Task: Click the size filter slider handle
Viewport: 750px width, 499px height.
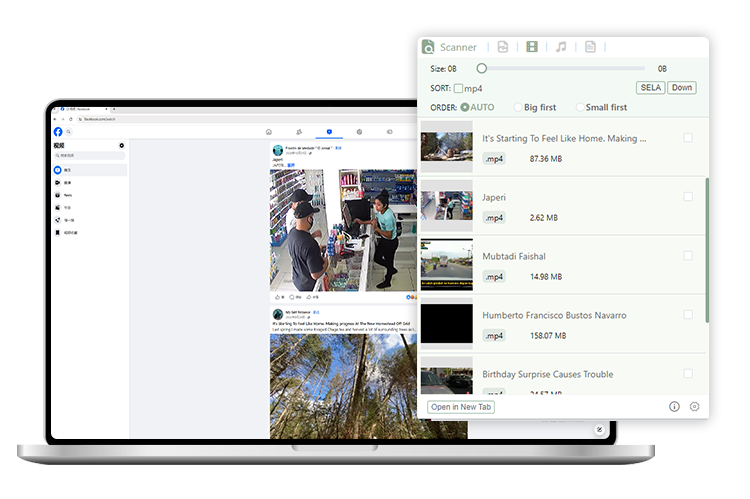Action: tap(482, 68)
